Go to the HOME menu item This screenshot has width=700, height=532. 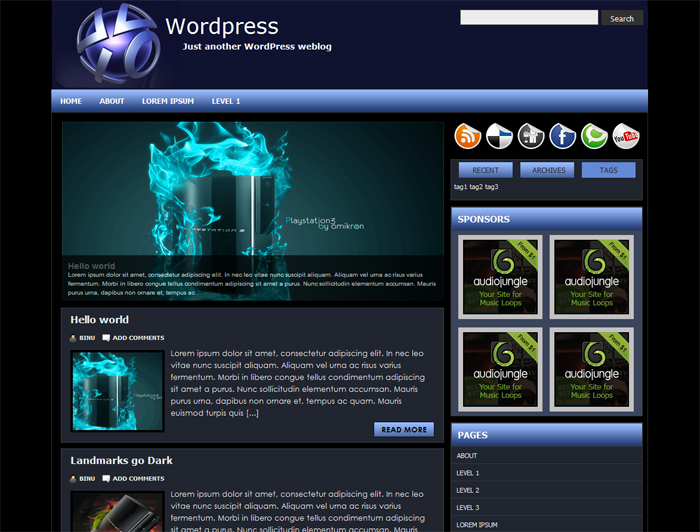pyautogui.click(x=71, y=101)
